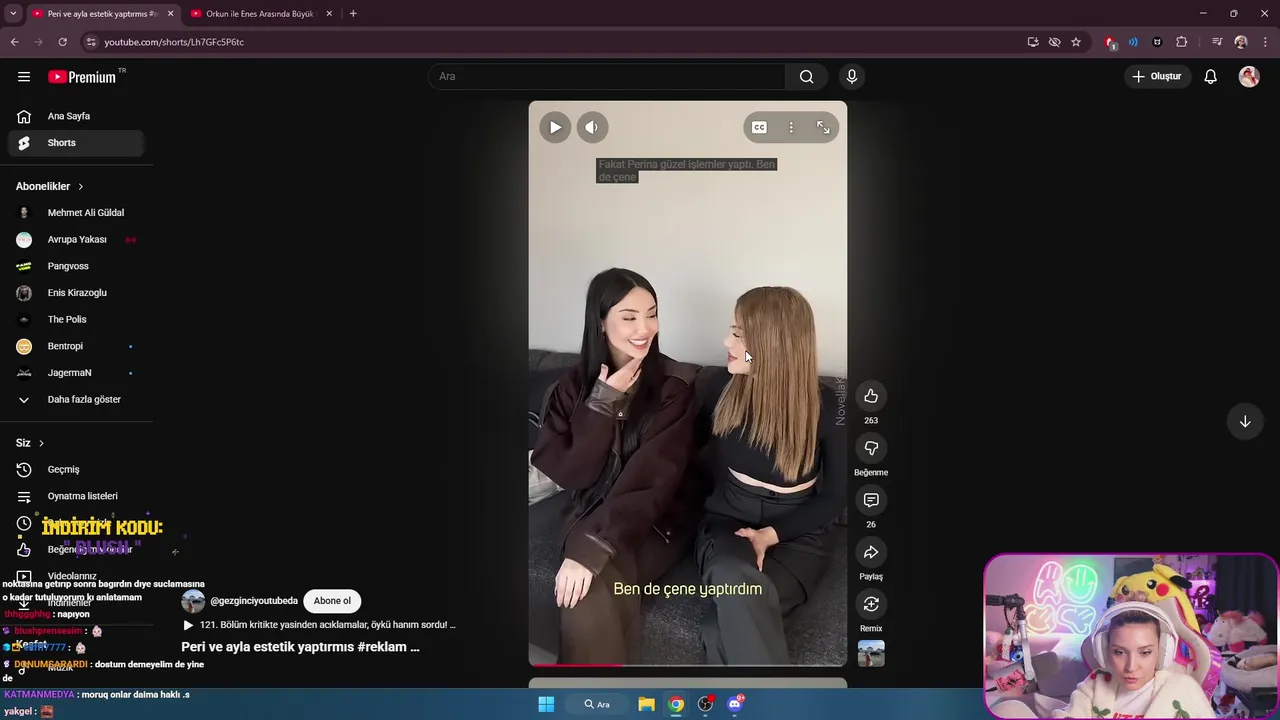Switch to the 'Orkun ile Enes Arasında' tab
The image size is (1280, 720).
258,14
